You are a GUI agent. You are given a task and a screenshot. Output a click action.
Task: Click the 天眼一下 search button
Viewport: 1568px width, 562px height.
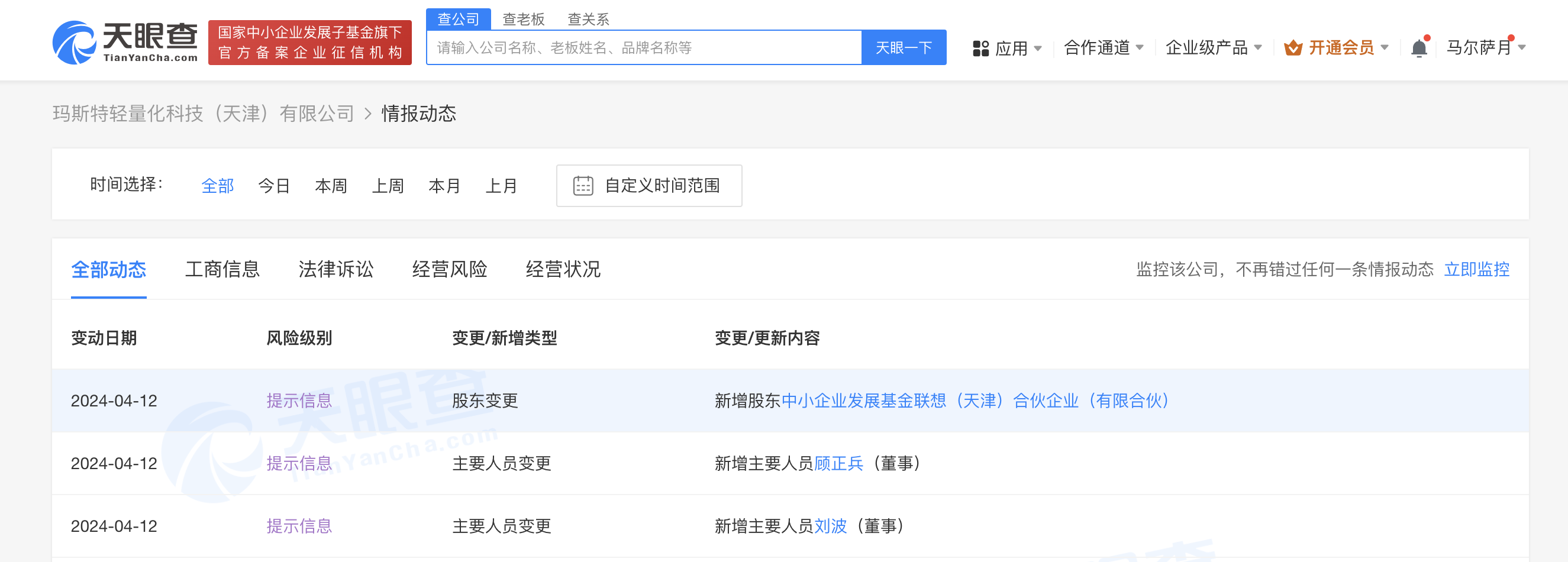(904, 47)
